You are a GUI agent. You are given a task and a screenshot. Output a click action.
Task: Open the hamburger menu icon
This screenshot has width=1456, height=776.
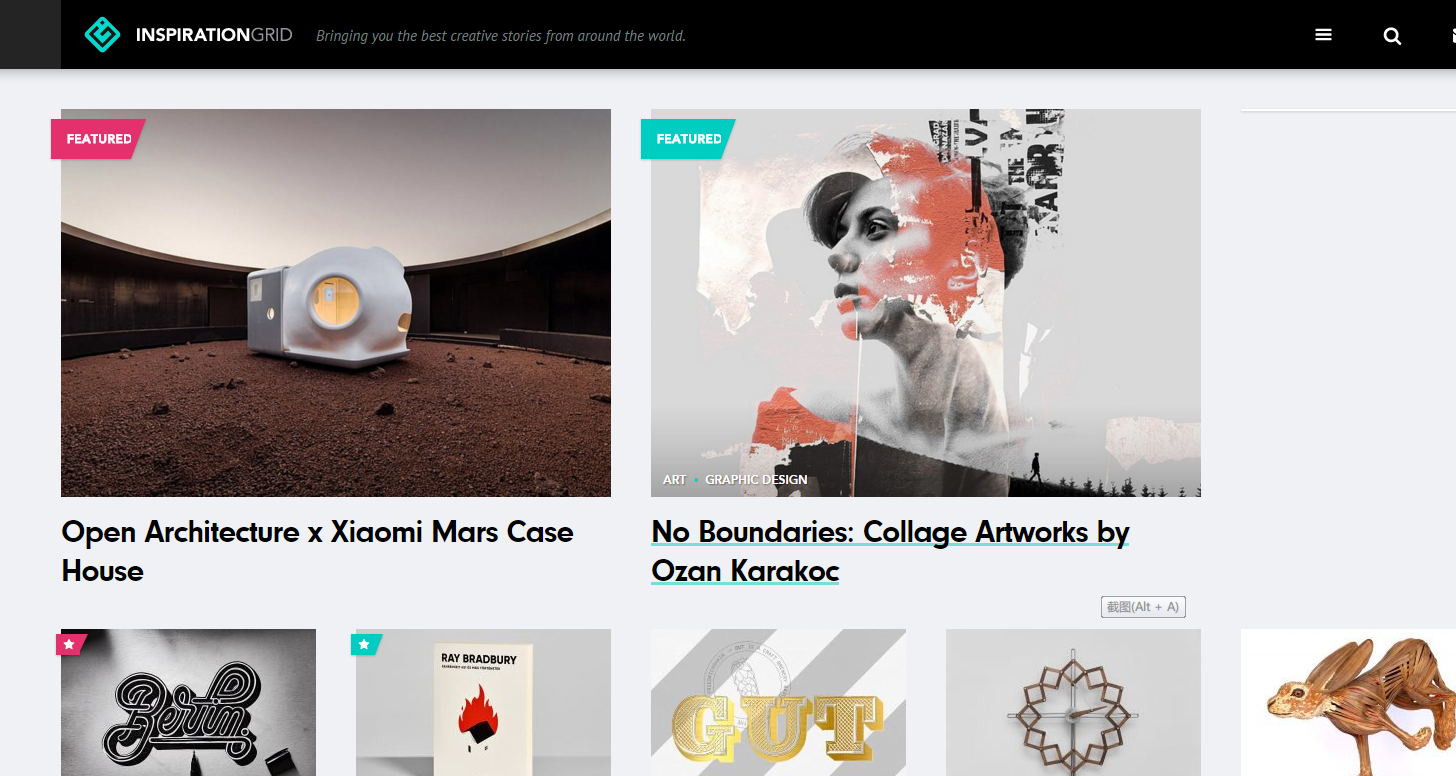coord(1323,35)
